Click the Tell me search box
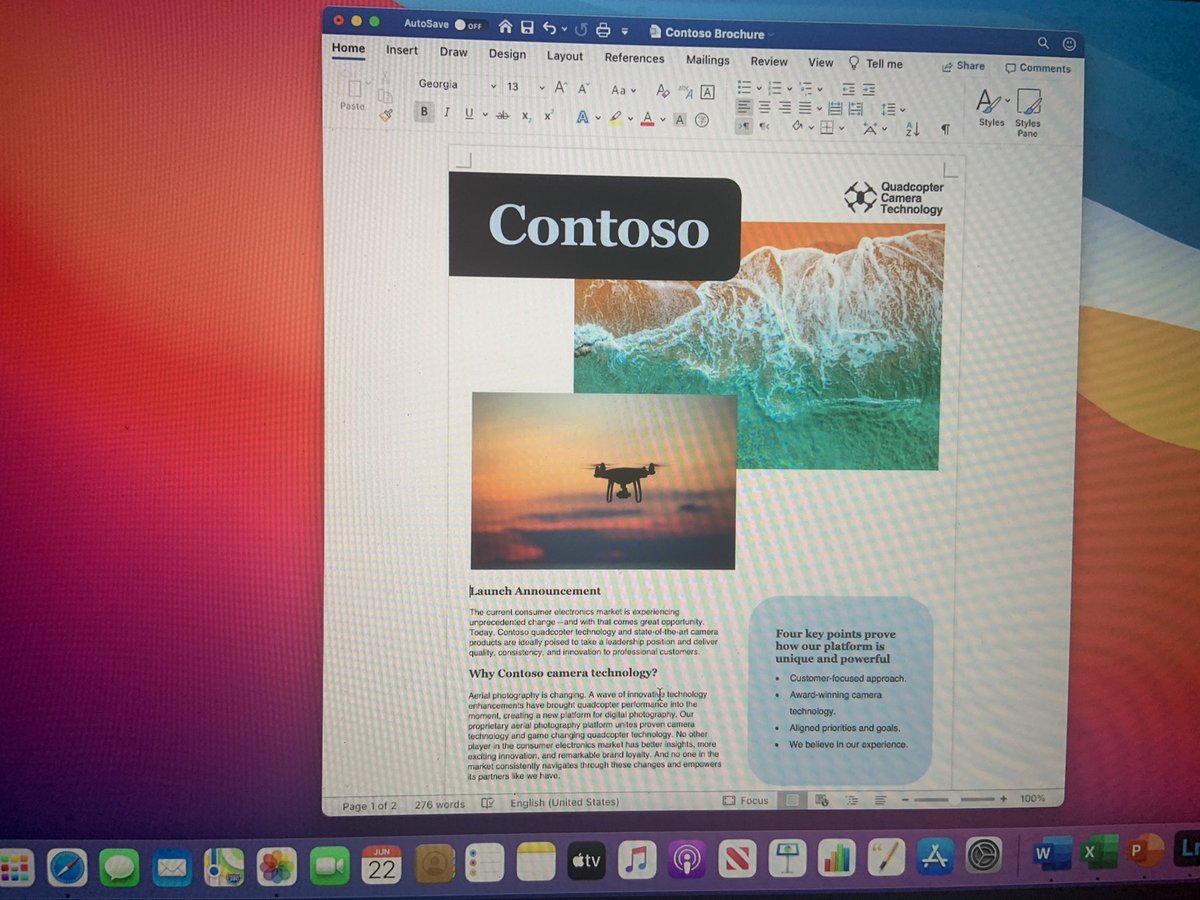 (876, 63)
